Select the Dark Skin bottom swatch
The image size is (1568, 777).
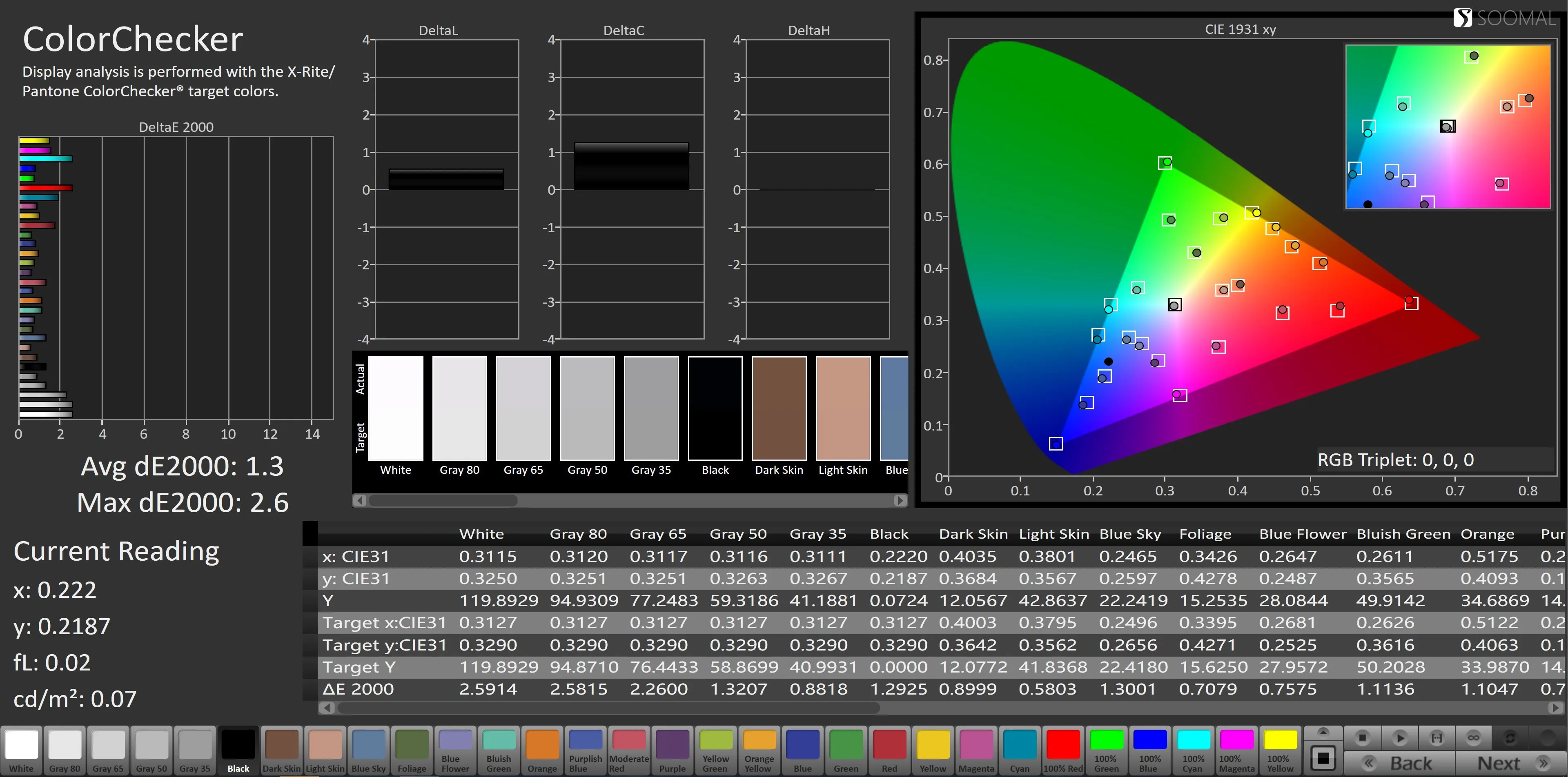(281, 750)
